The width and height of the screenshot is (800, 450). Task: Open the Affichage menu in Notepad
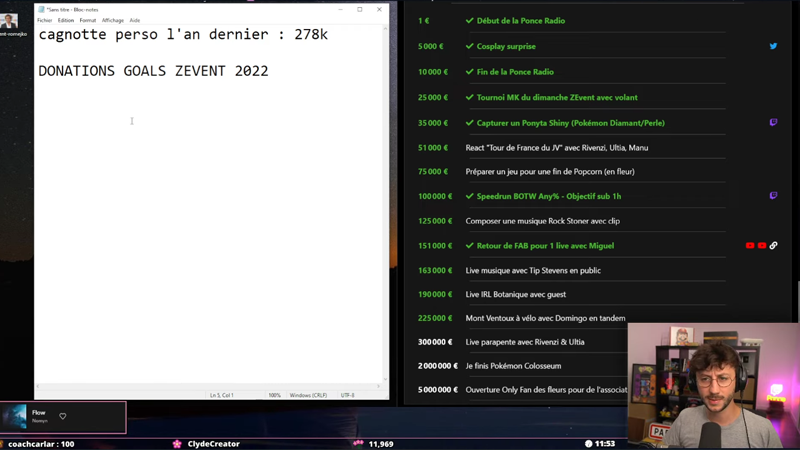tap(113, 20)
